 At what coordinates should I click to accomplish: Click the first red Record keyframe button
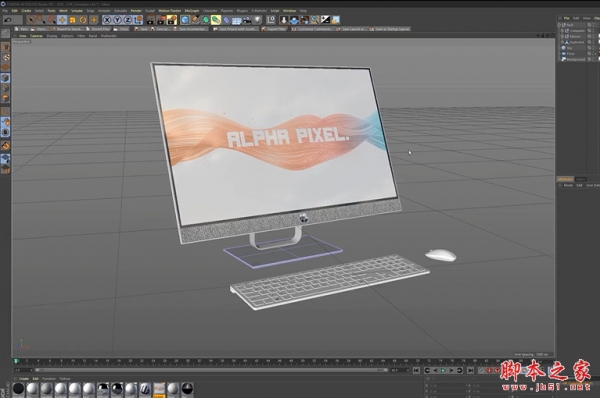click(489, 370)
